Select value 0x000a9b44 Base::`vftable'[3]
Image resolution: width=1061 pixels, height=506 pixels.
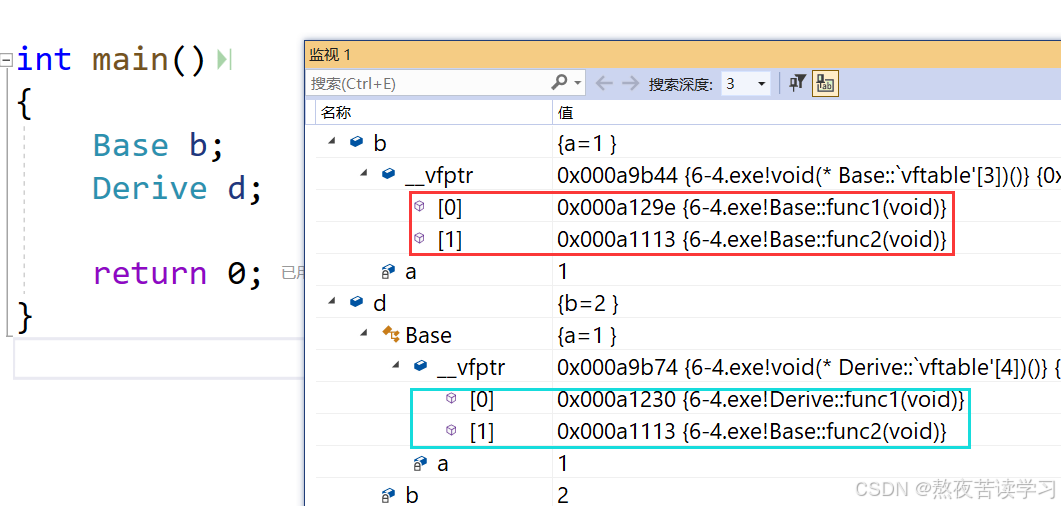click(809, 175)
